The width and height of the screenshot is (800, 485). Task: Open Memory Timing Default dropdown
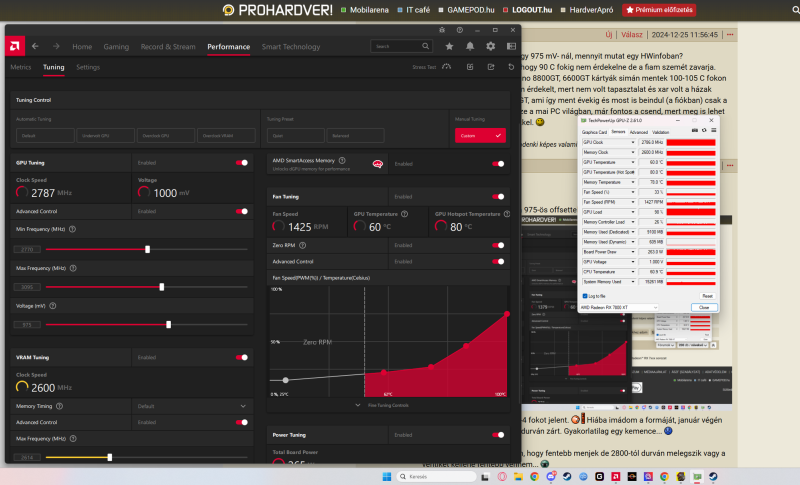(x=193, y=406)
